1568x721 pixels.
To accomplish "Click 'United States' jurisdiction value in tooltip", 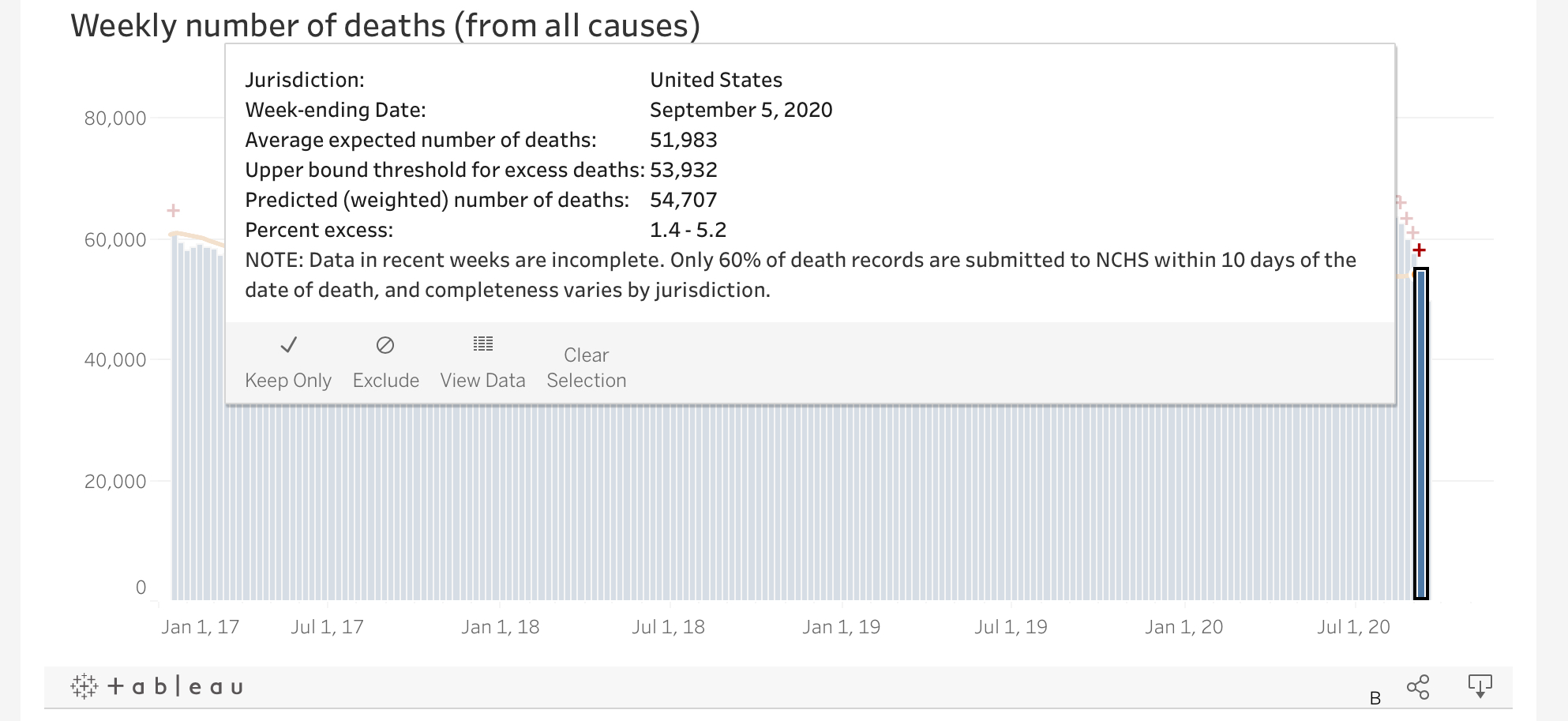I will 716,80.
